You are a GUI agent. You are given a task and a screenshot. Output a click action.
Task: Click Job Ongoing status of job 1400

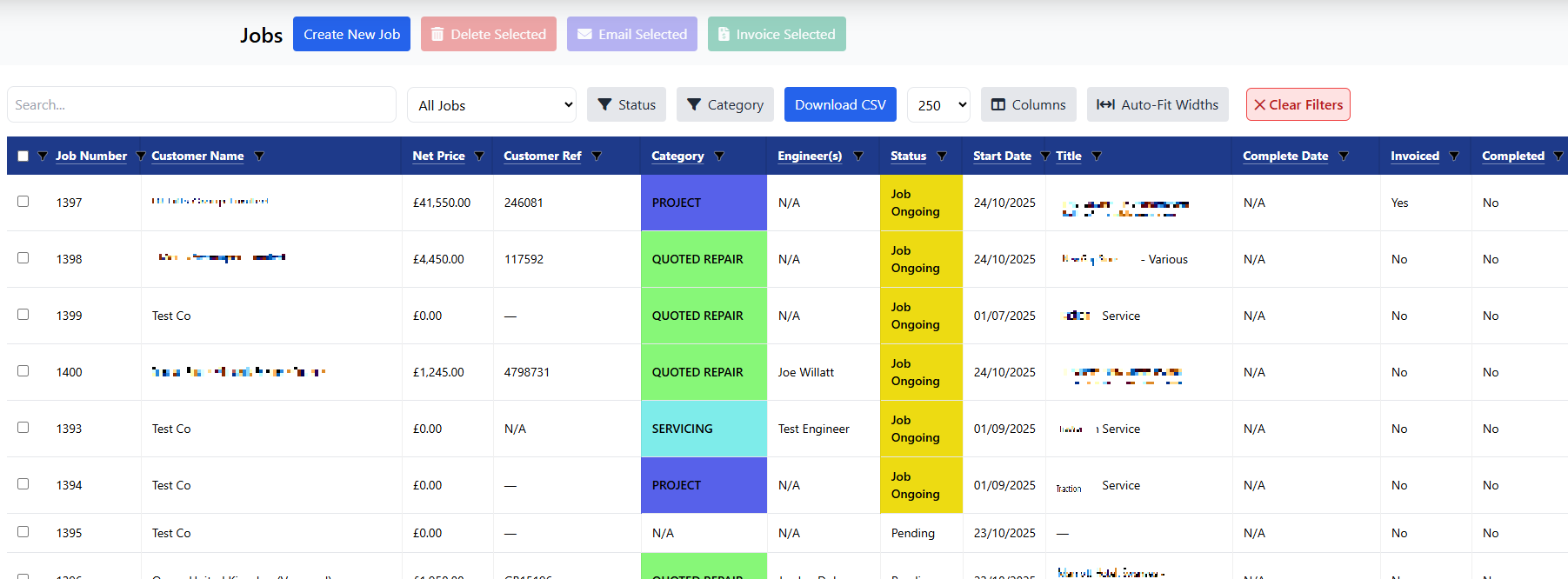(x=921, y=372)
